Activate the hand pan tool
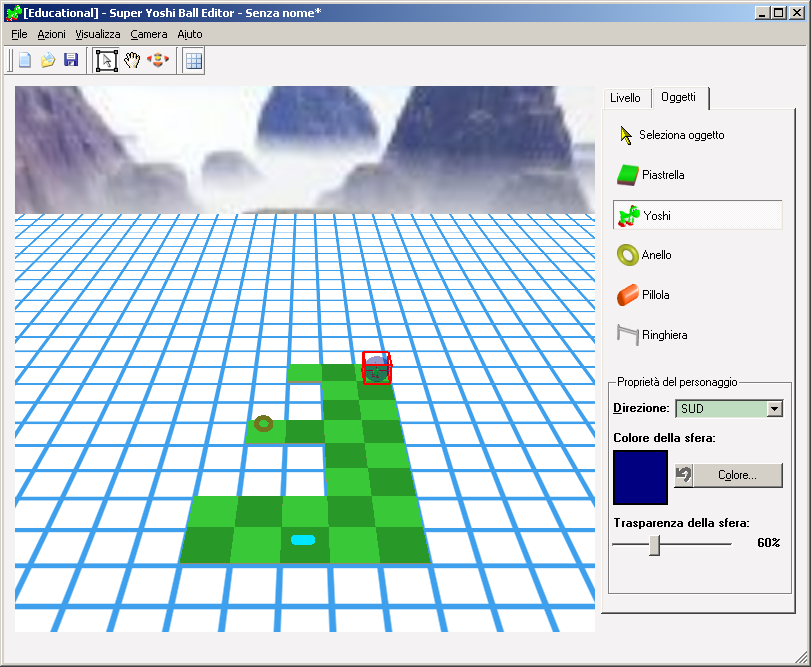The height and width of the screenshot is (667, 811). pos(132,60)
